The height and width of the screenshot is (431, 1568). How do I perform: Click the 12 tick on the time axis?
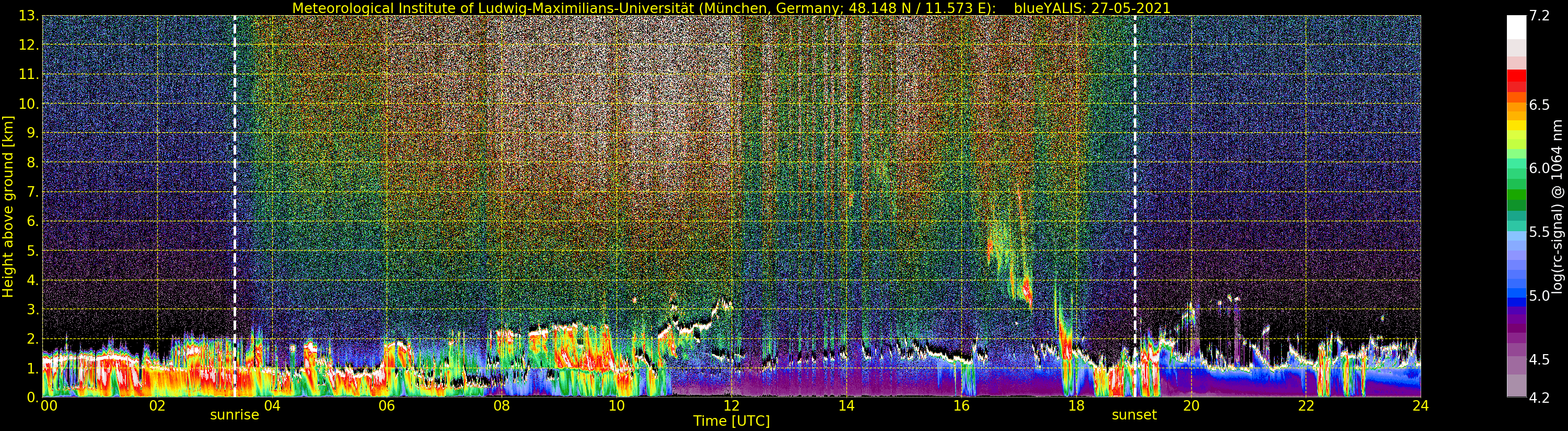tap(731, 406)
